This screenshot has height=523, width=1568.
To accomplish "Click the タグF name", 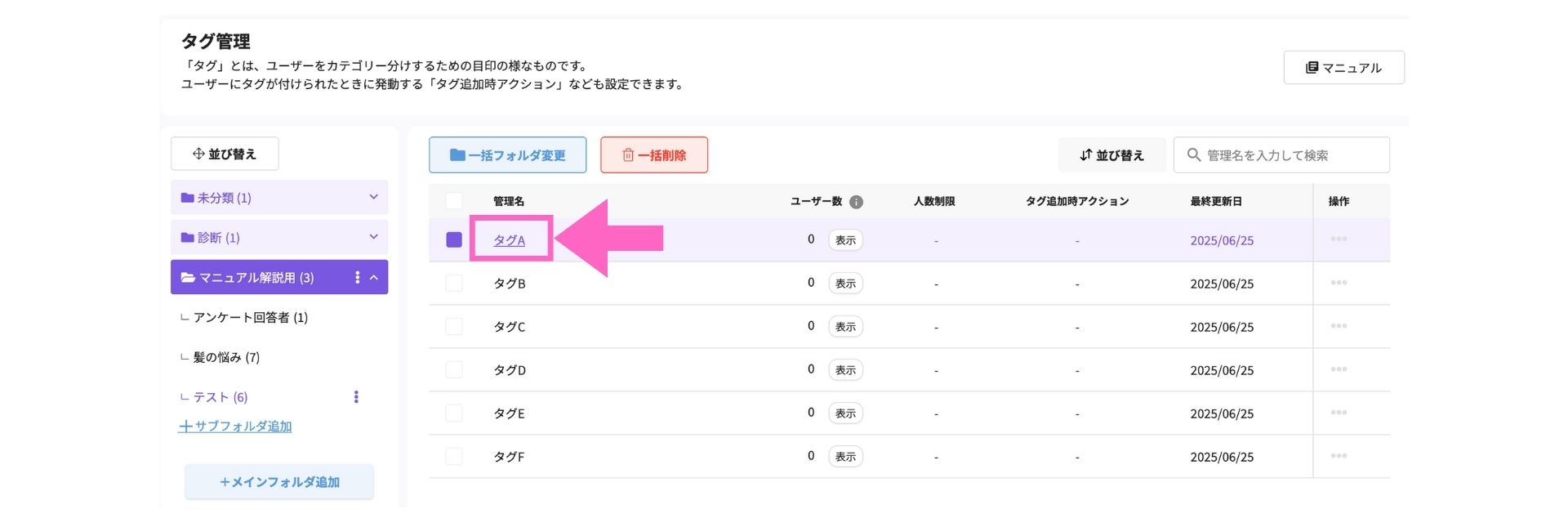I will (510, 457).
